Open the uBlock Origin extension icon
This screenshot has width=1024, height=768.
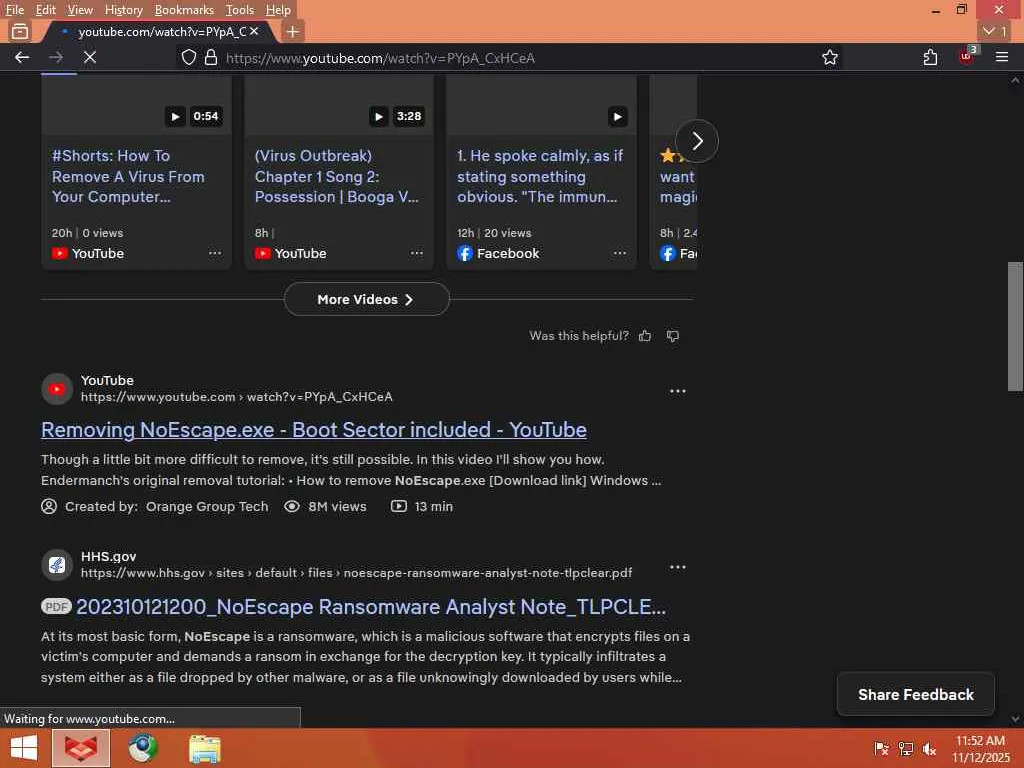(x=967, y=56)
